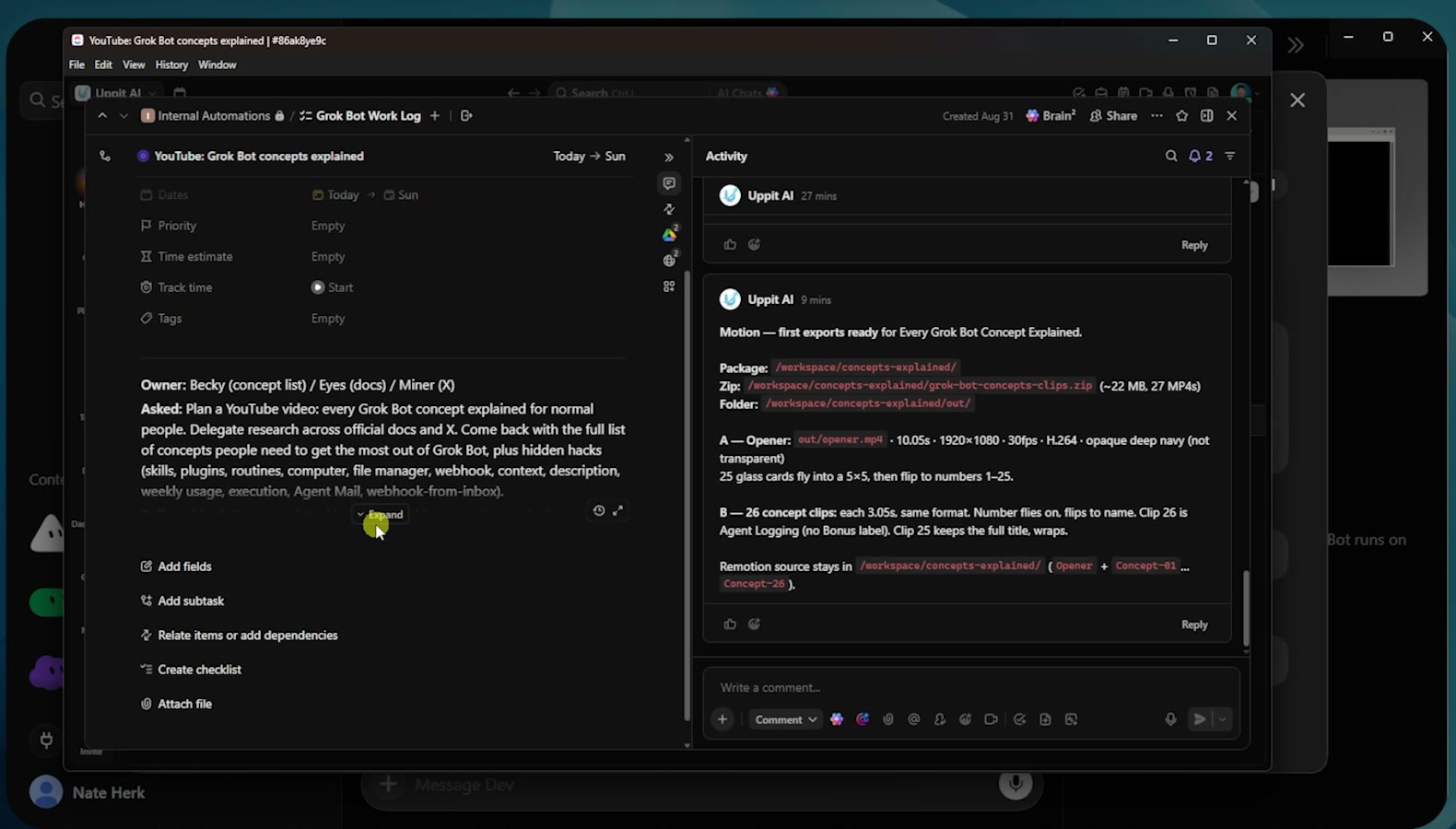Click the microphone icon in comment box
The image size is (1456, 829).
1170,719
